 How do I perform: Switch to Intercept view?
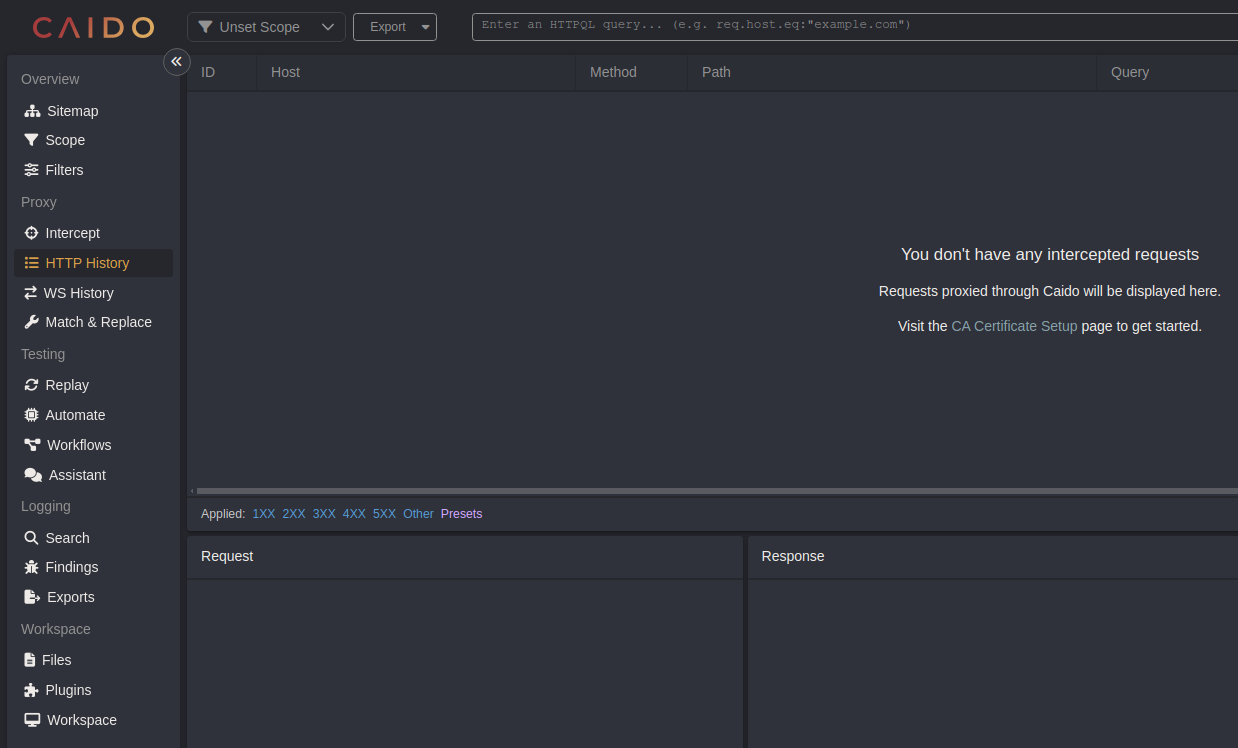pos(93,233)
